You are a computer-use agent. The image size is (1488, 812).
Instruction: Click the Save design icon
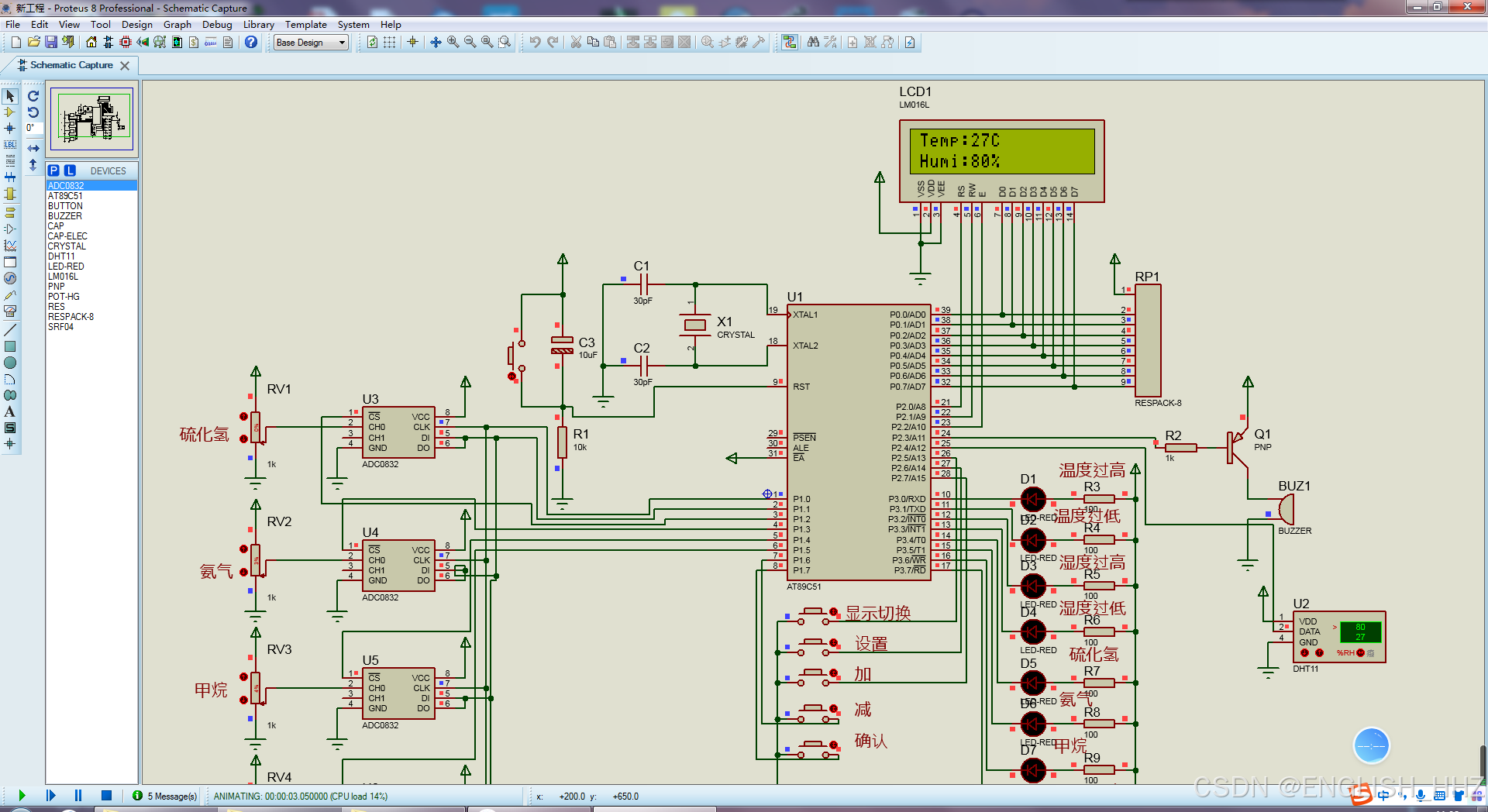coord(50,42)
